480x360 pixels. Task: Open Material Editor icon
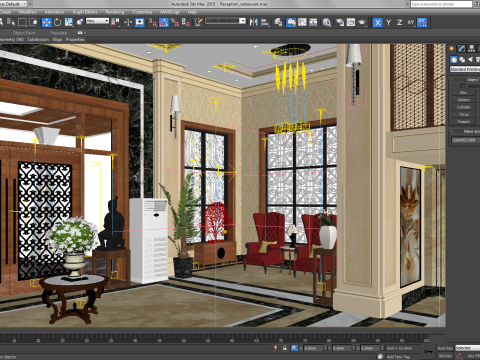click(327, 22)
